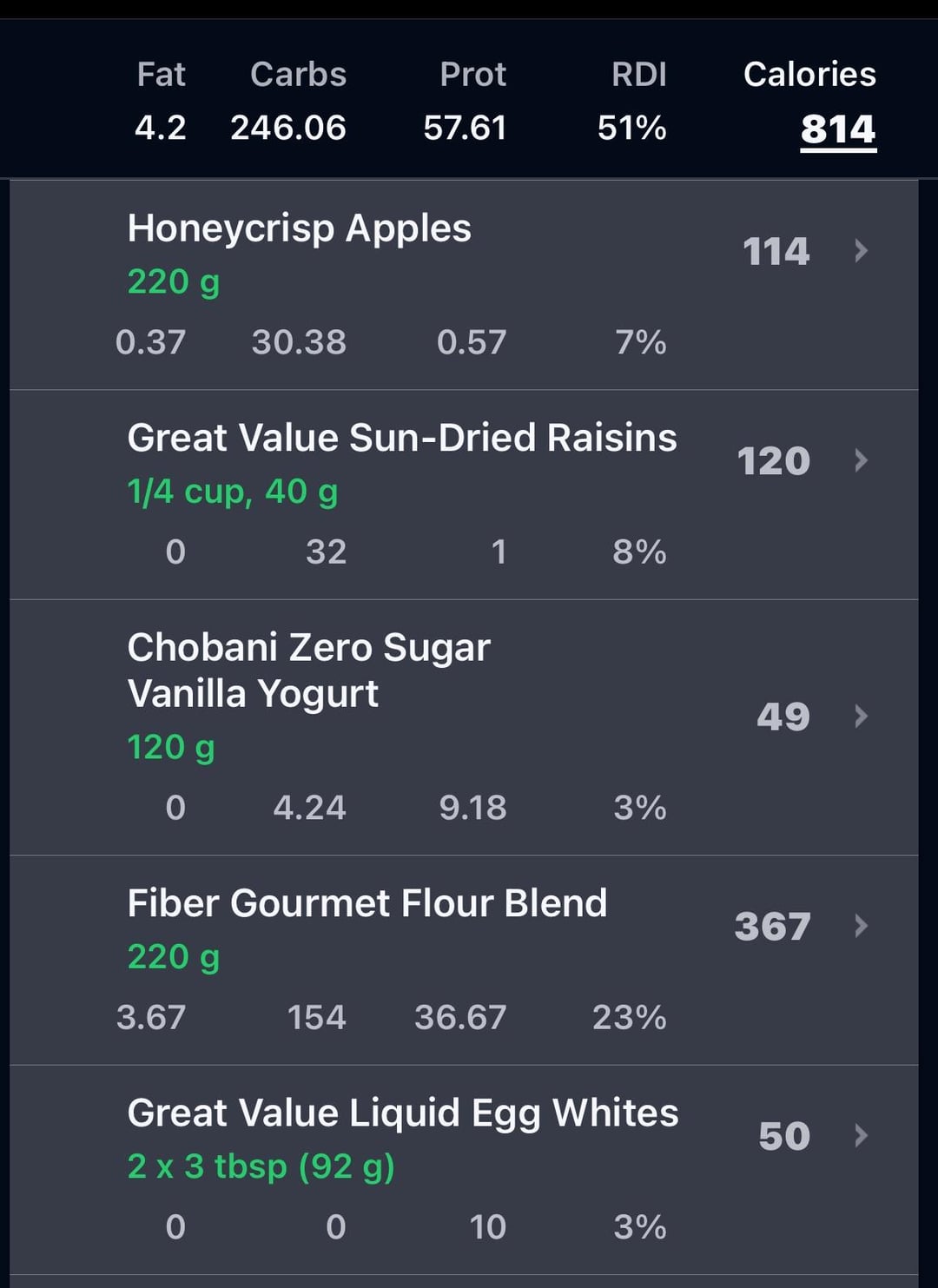Expand Great Value Sun-Dried Raisins chevron
The width and height of the screenshot is (938, 1288).
coord(861,460)
